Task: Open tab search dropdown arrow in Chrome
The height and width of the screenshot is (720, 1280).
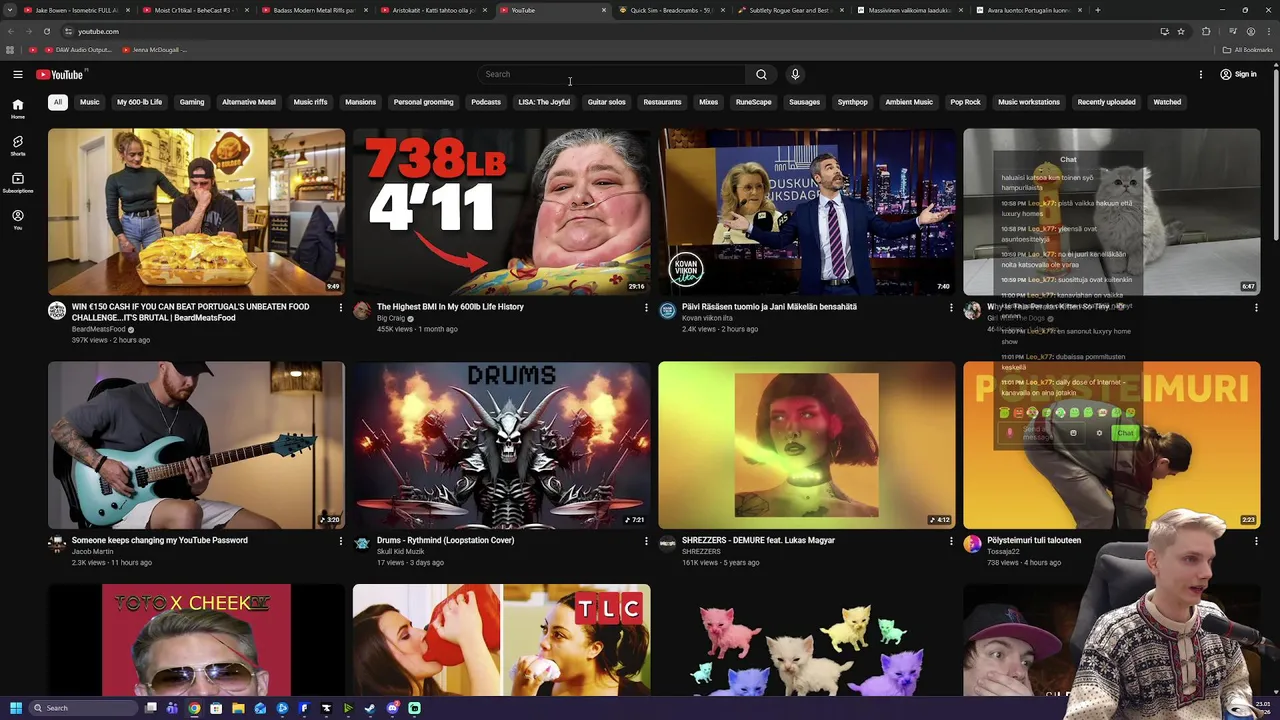Action: (x=10, y=10)
